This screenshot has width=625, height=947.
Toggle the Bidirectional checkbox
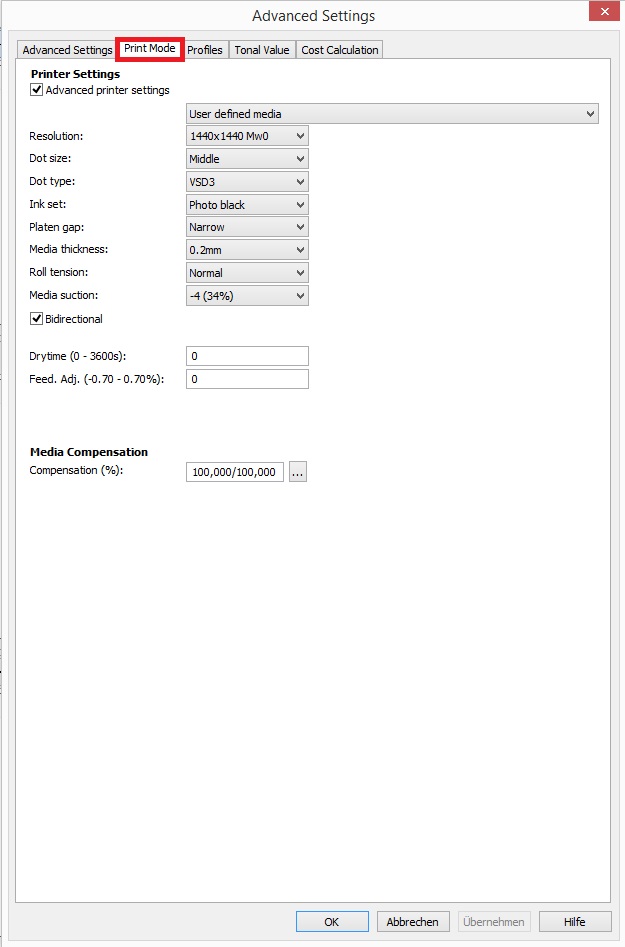pos(37,319)
